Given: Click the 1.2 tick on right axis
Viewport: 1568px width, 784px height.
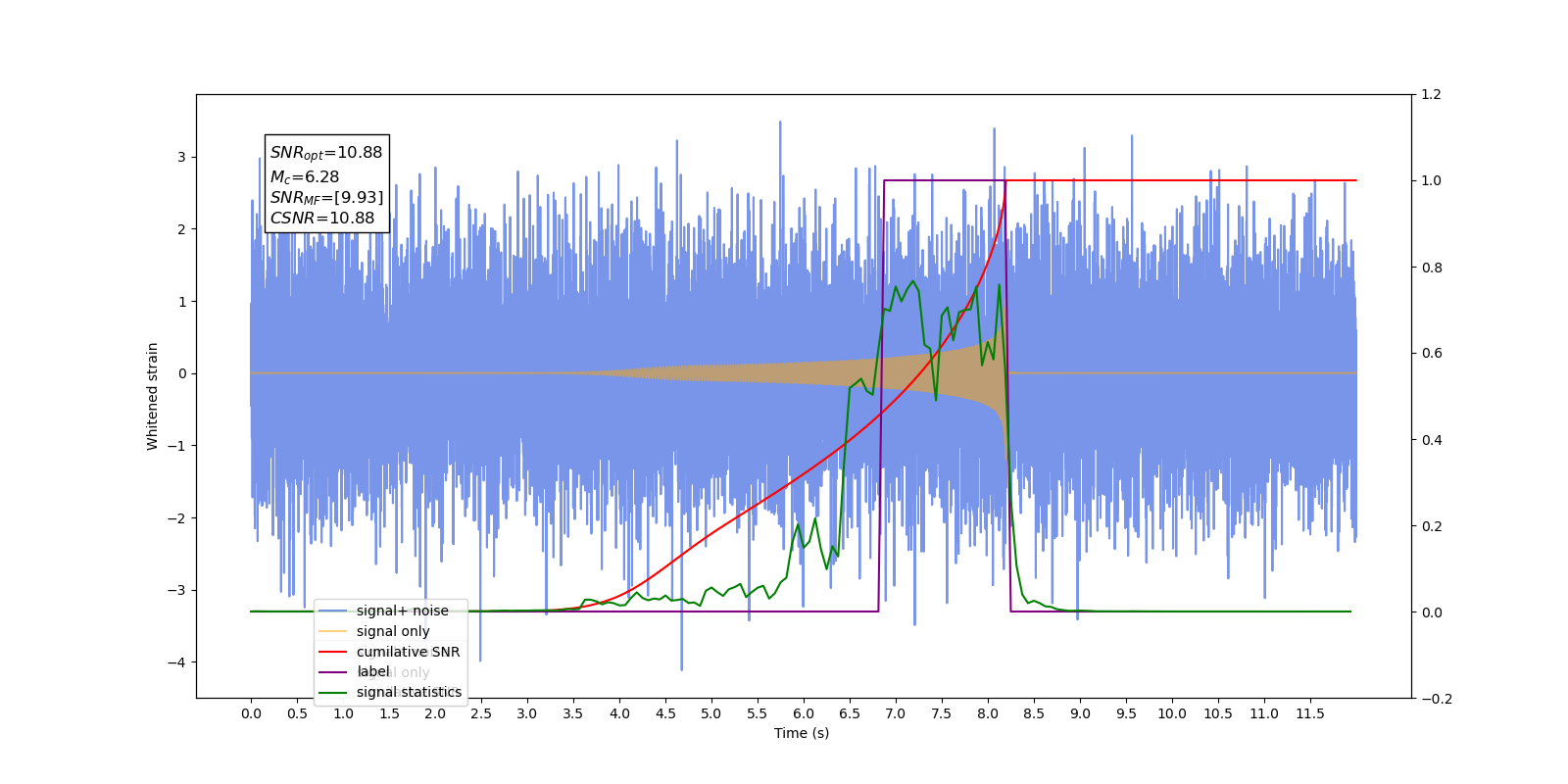Looking at the screenshot, I should (1431, 95).
